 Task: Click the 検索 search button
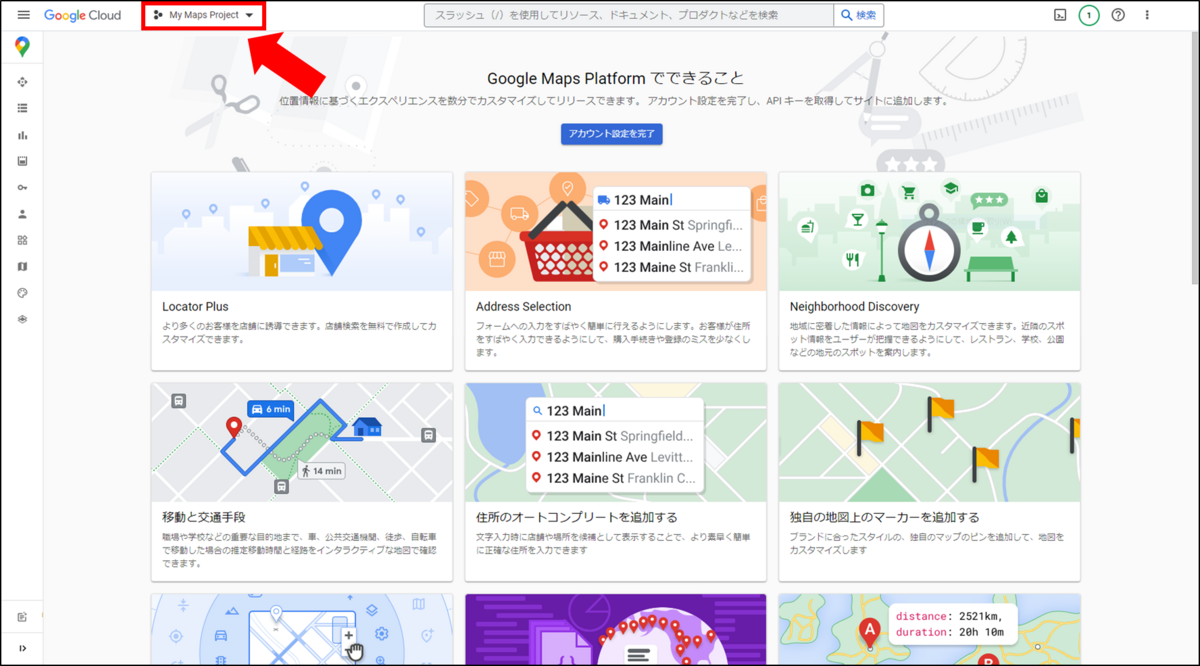pyautogui.click(x=859, y=15)
